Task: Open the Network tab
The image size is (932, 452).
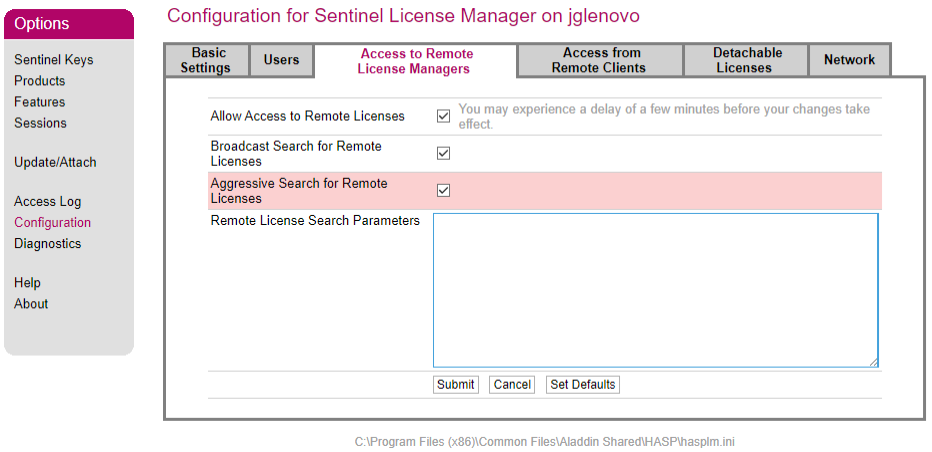Action: pyautogui.click(x=849, y=60)
